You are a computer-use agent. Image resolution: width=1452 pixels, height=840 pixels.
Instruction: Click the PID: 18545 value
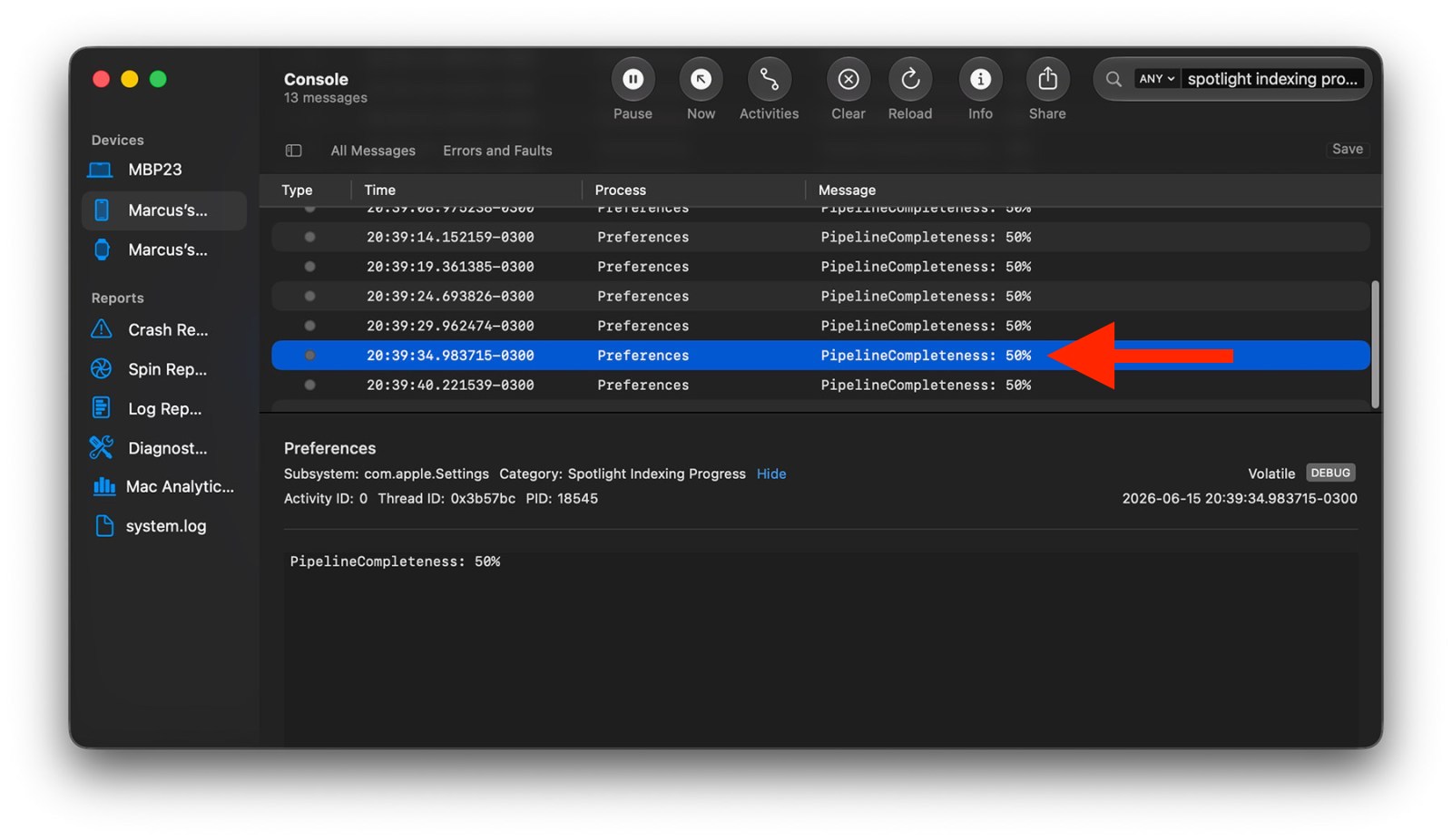click(x=562, y=498)
